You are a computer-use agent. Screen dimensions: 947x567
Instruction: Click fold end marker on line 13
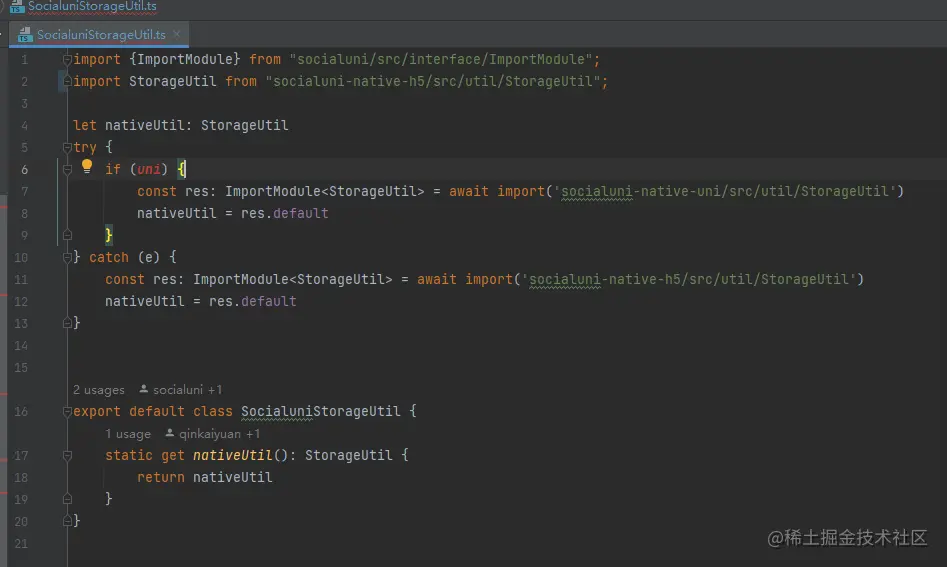67,323
